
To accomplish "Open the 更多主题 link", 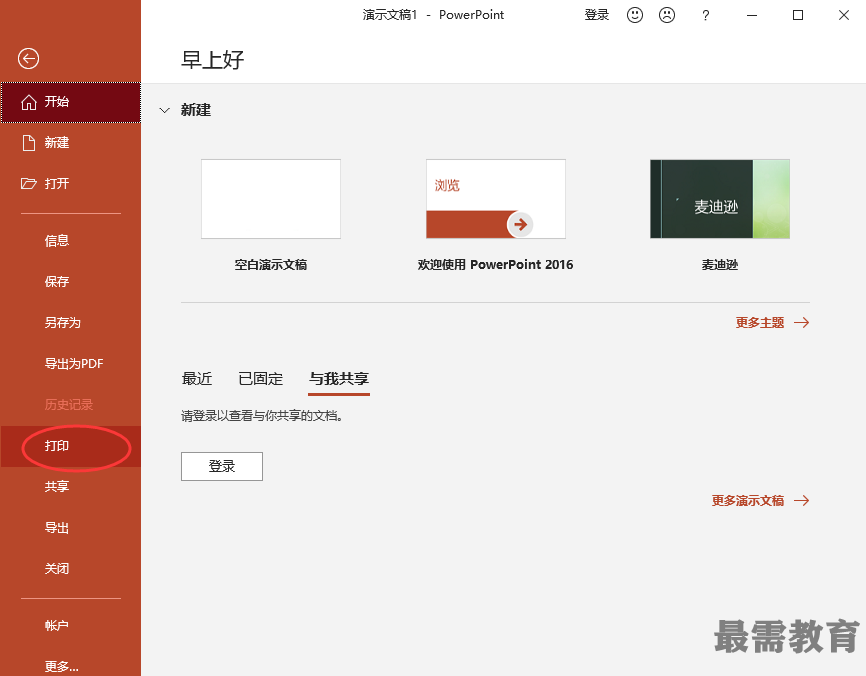I will tap(759, 323).
